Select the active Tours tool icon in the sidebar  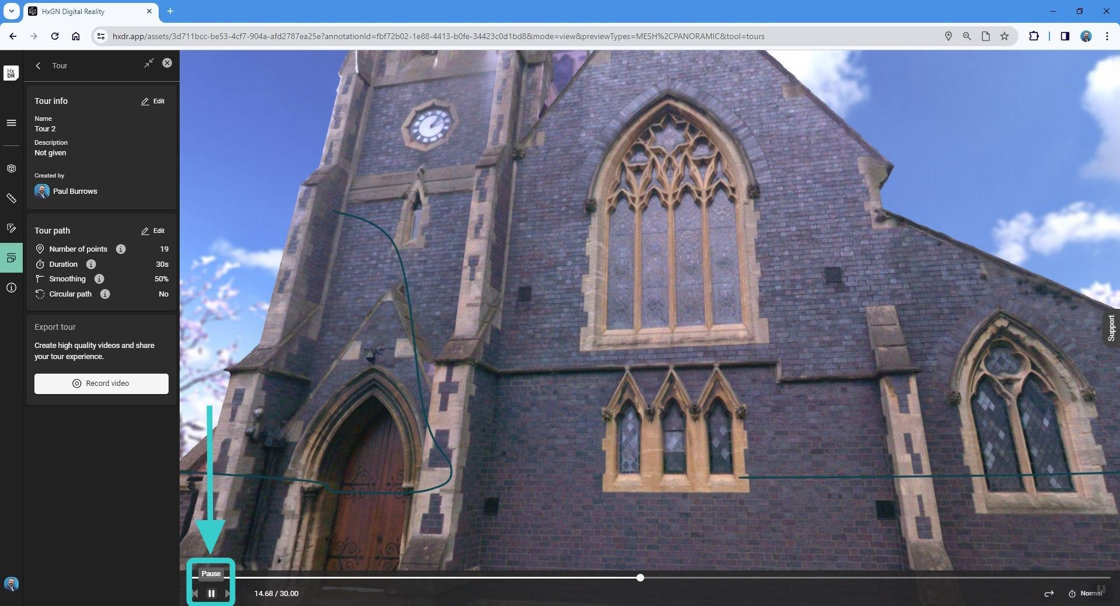11,258
